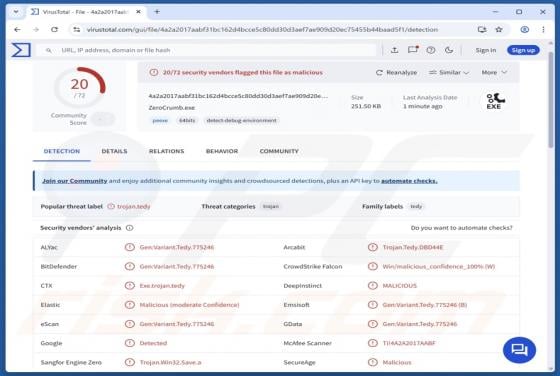Expand the Similar dropdown
This screenshot has width=560, height=376.
point(449,72)
